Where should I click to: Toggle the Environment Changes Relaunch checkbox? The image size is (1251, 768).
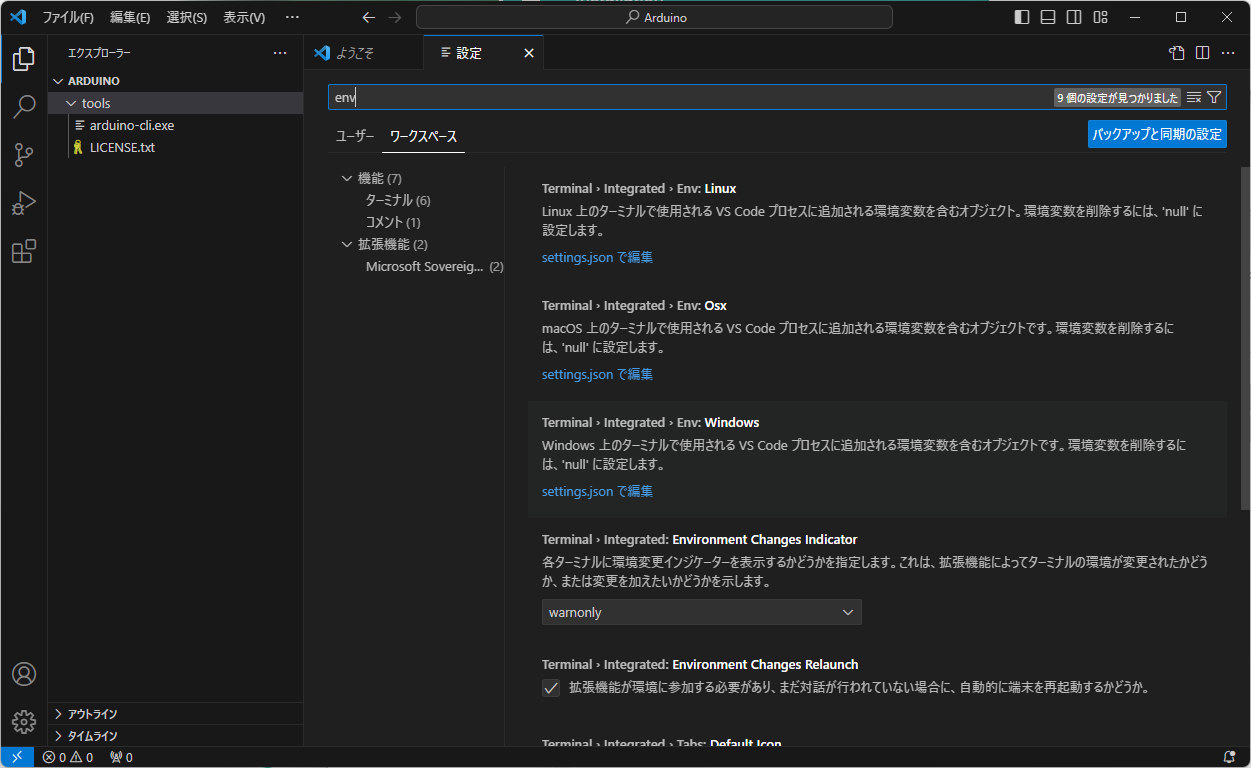click(x=551, y=687)
